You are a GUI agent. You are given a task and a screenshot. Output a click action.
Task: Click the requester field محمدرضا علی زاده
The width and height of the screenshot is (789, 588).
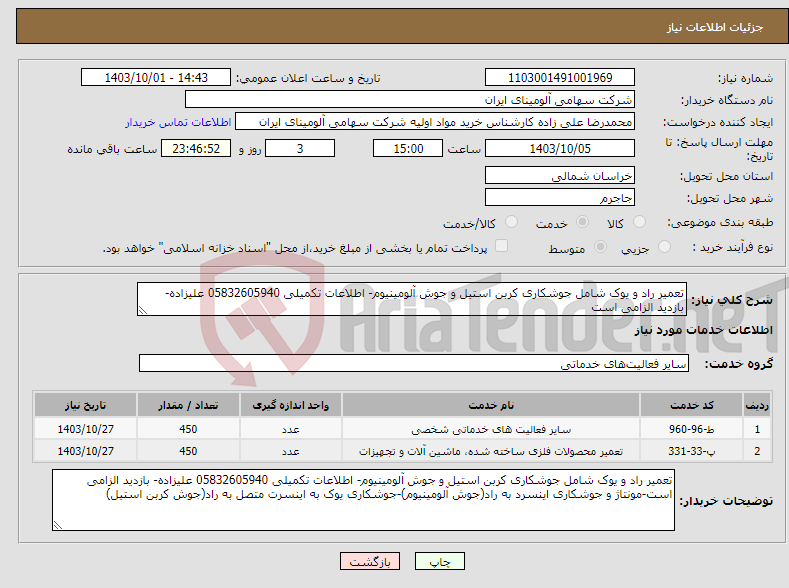435,122
